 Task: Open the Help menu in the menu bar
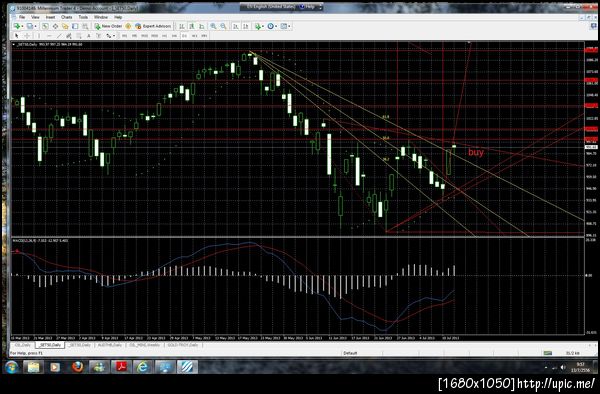click(x=118, y=17)
